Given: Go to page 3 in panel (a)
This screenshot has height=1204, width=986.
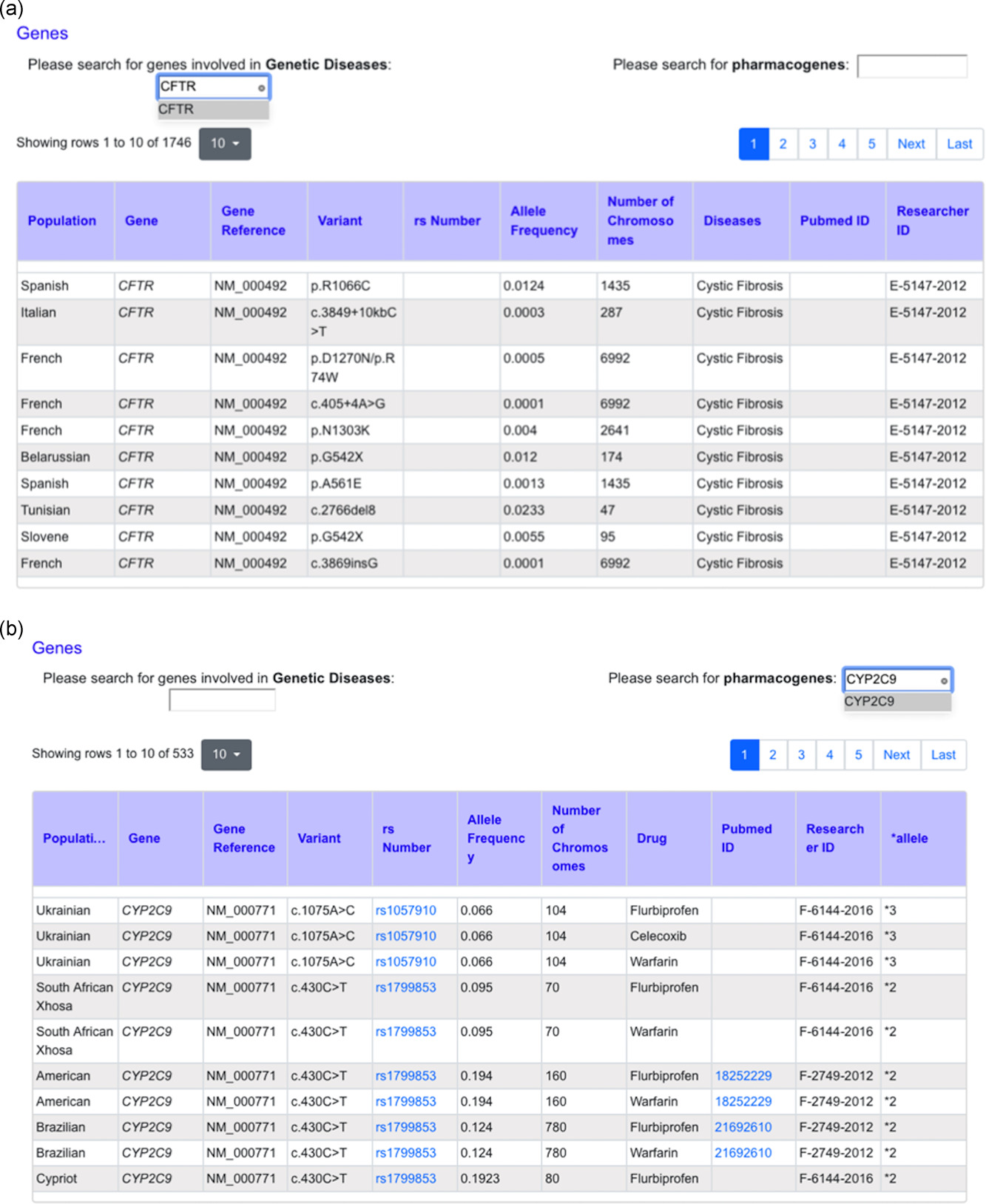Looking at the screenshot, I should [812, 144].
